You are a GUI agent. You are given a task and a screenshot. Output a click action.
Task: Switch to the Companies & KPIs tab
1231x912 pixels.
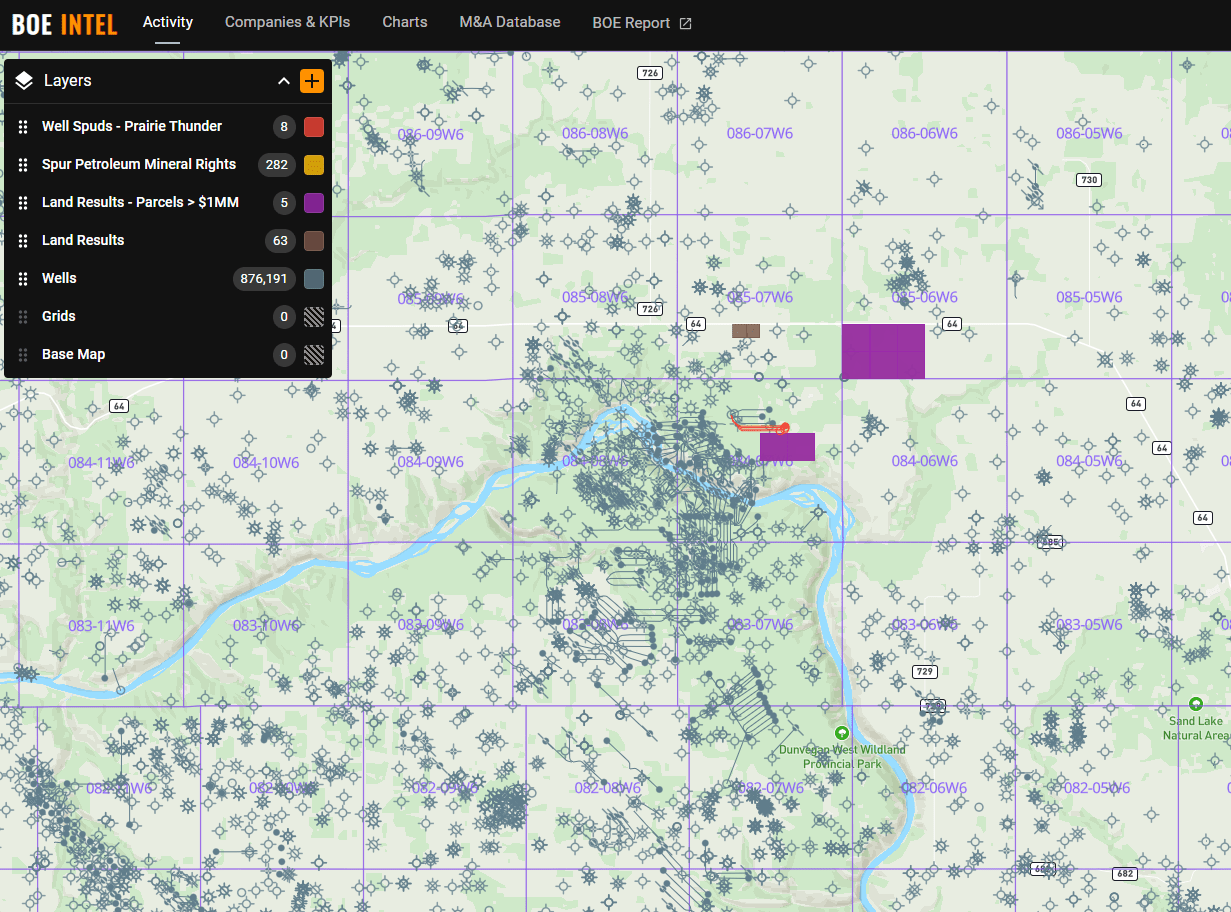tap(287, 21)
